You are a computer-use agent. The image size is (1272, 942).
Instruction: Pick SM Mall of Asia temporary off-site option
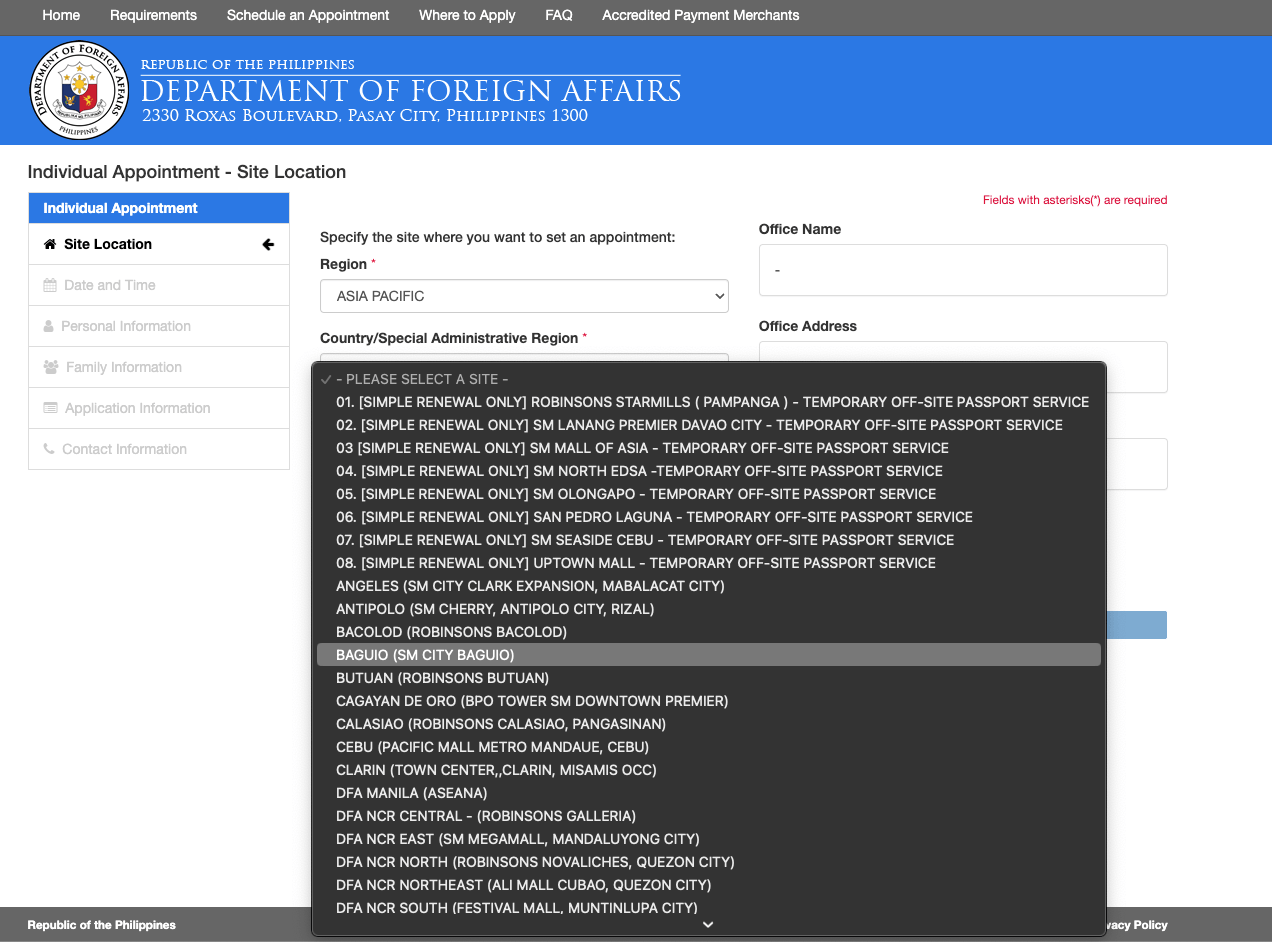[642, 448]
